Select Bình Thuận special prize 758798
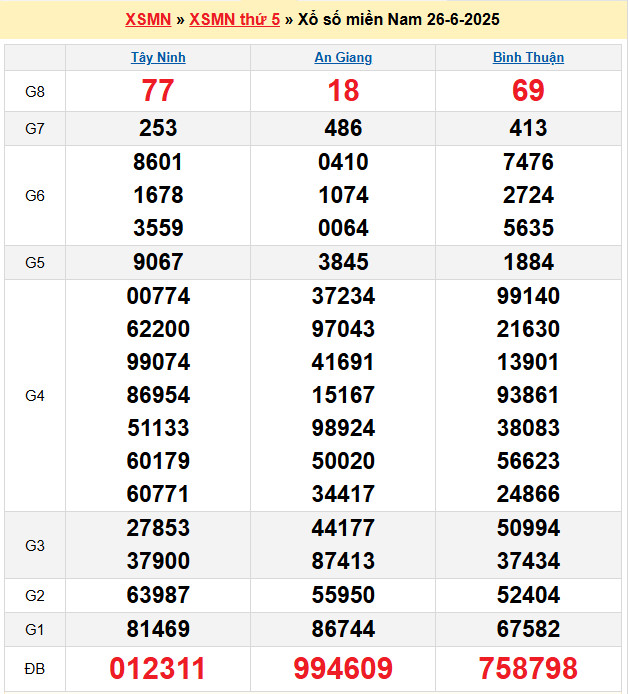The width and height of the screenshot is (628, 694). point(528,668)
